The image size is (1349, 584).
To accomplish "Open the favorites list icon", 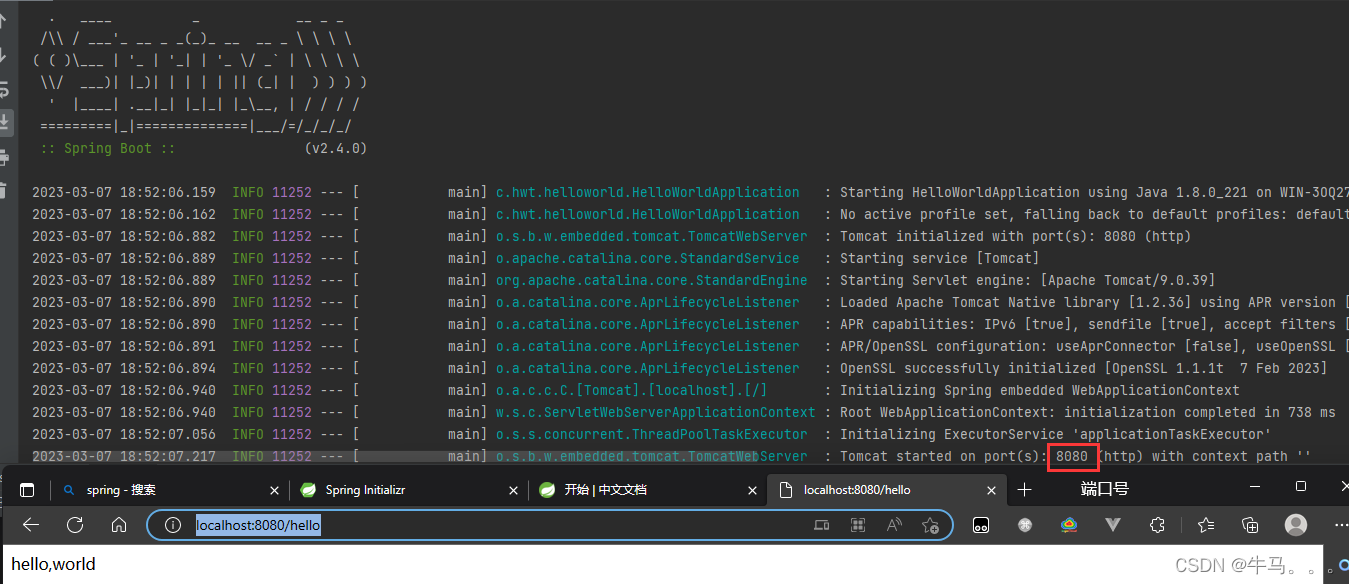I will click(x=1206, y=525).
